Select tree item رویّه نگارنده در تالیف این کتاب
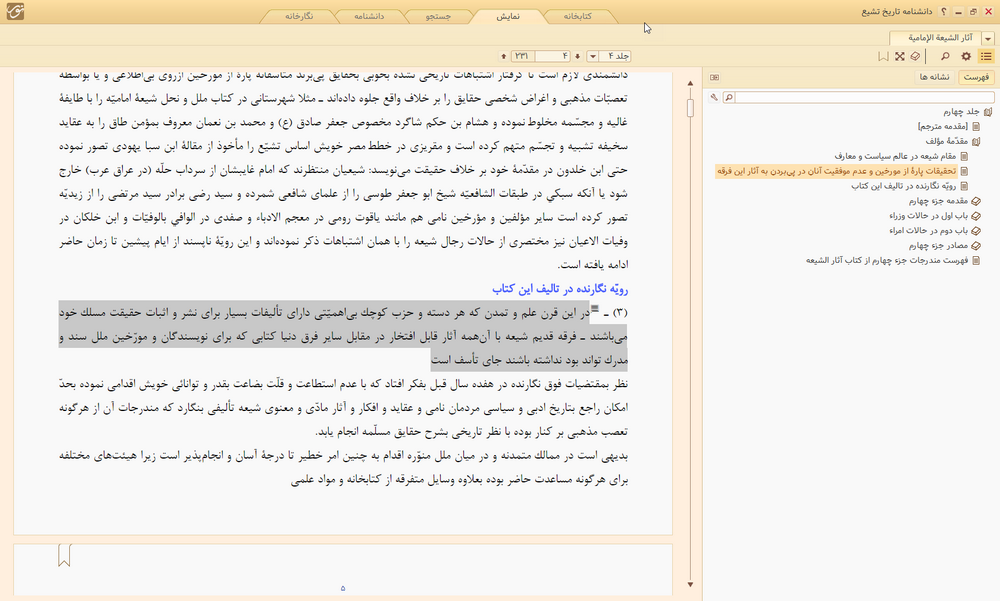This screenshot has height=601, width=1000. pos(904,186)
